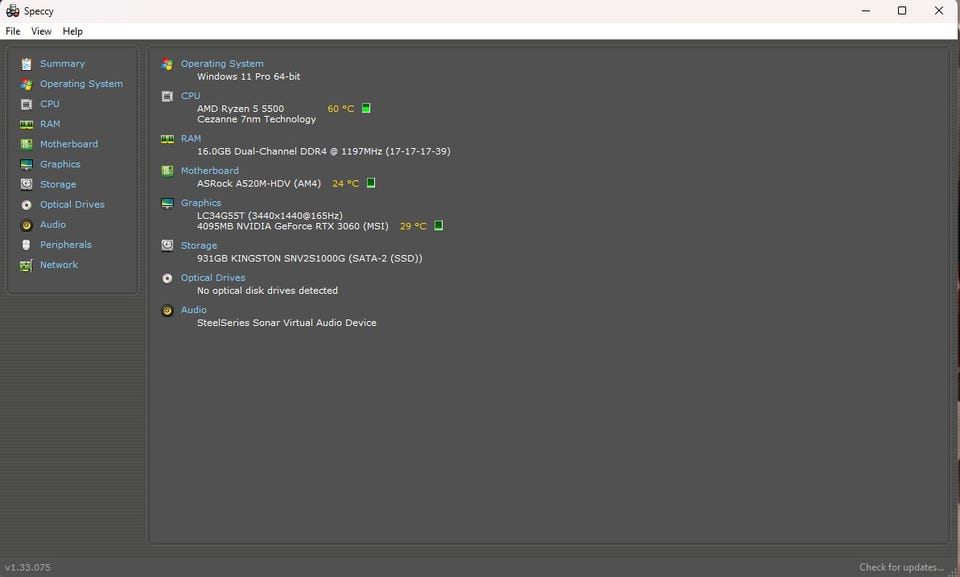
Task: Click the Graphics monitor icon in summary pane
Action: click(167, 203)
